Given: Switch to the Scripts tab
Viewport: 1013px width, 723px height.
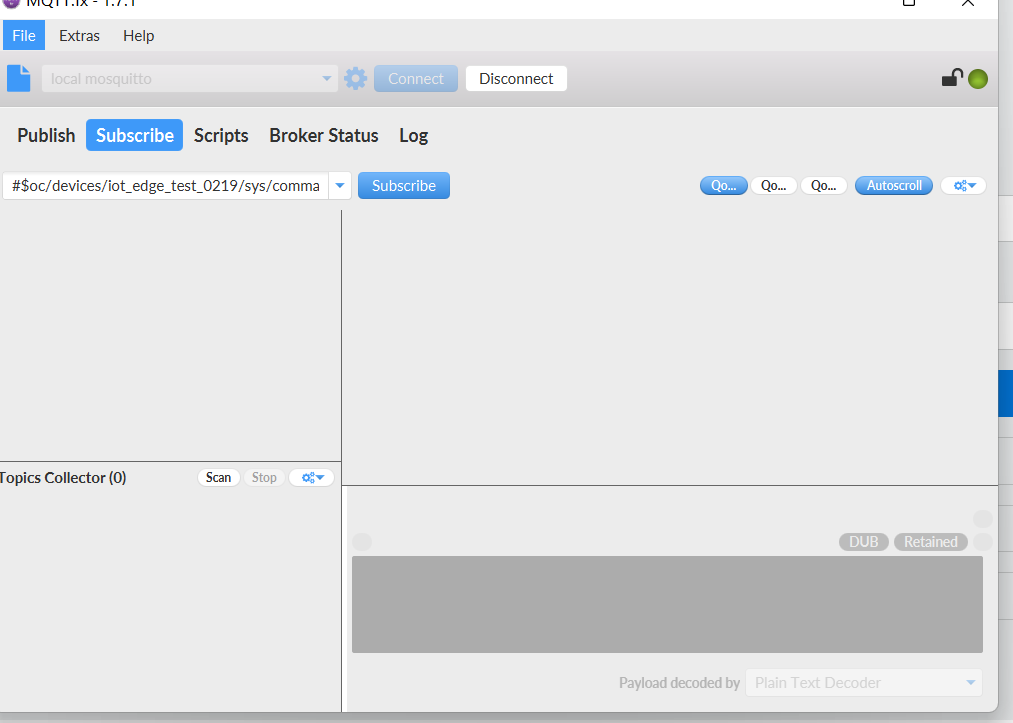Looking at the screenshot, I should coord(221,135).
